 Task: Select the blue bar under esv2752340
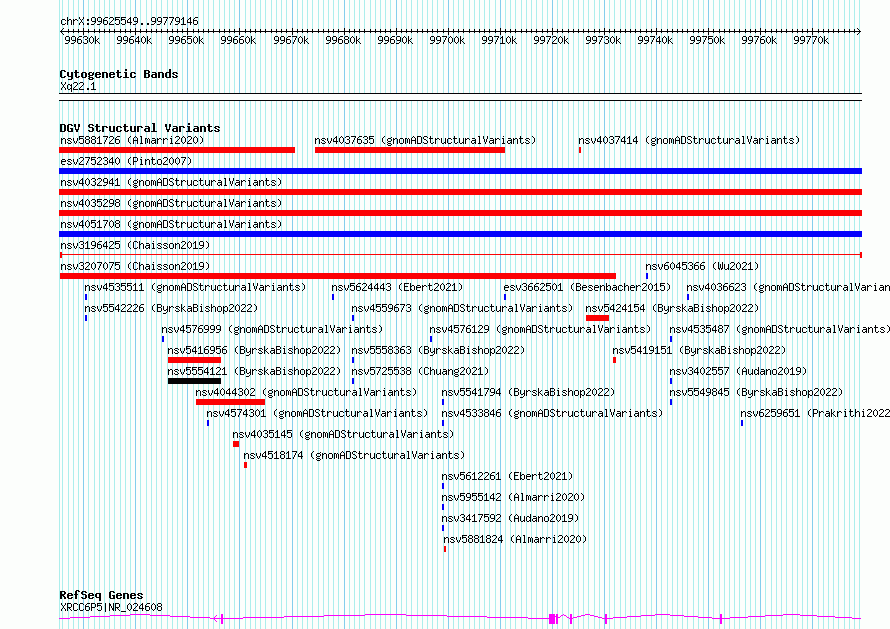460,171
